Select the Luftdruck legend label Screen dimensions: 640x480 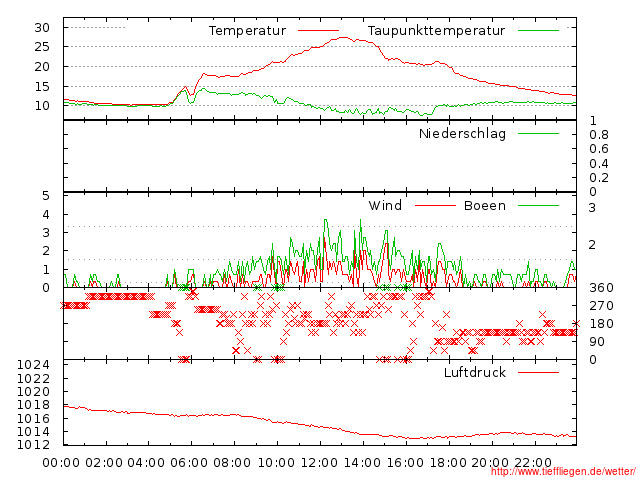pos(475,372)
